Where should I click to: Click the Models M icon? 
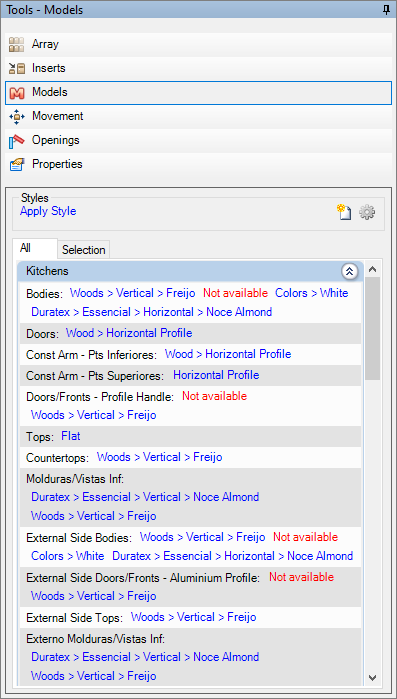[x=16, y=93]
